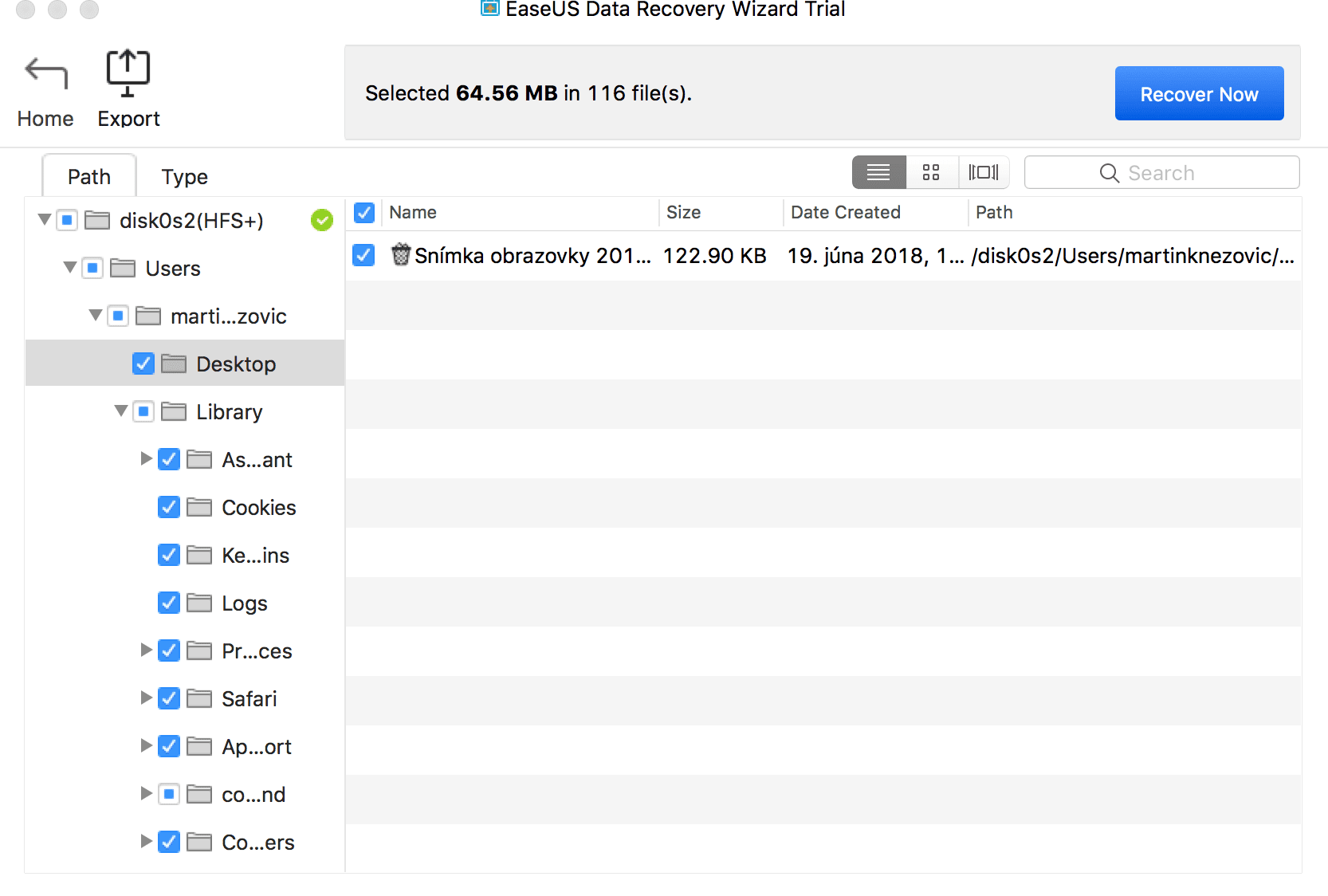Click the Ap...ort folder icon
The image size is (1328, 896).
(x=199, y=746)
